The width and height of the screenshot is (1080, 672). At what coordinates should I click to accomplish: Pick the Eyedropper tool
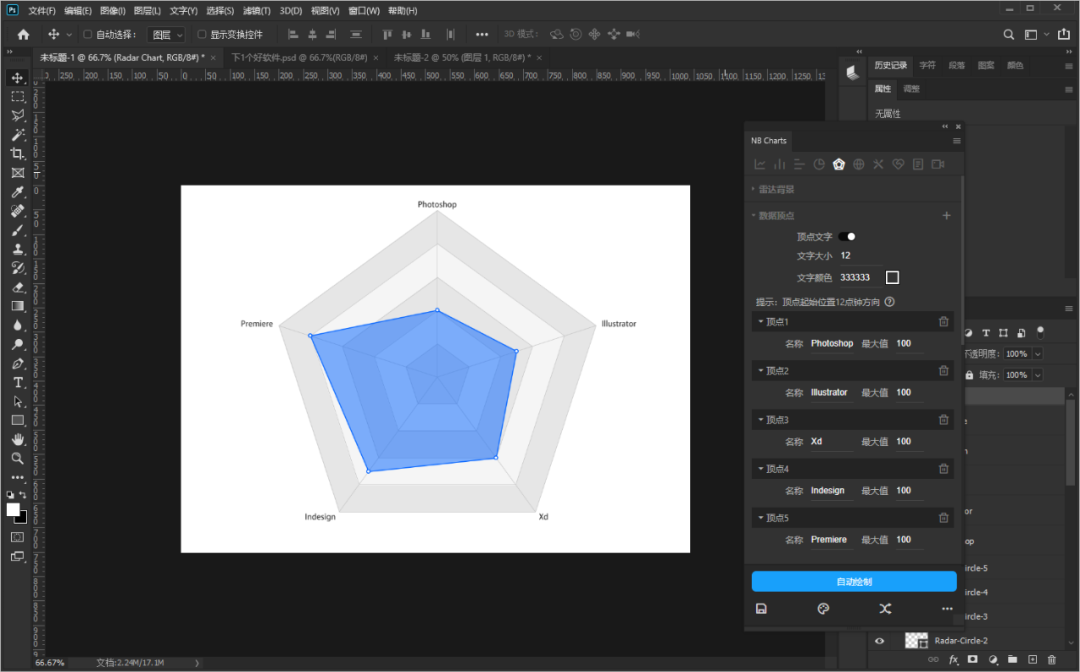(x=18, y=192)
